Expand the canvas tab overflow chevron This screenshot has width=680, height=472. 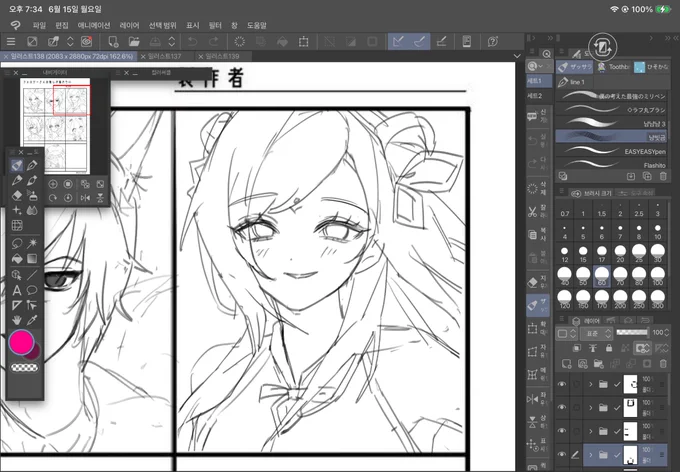click(x=517, y=56)
